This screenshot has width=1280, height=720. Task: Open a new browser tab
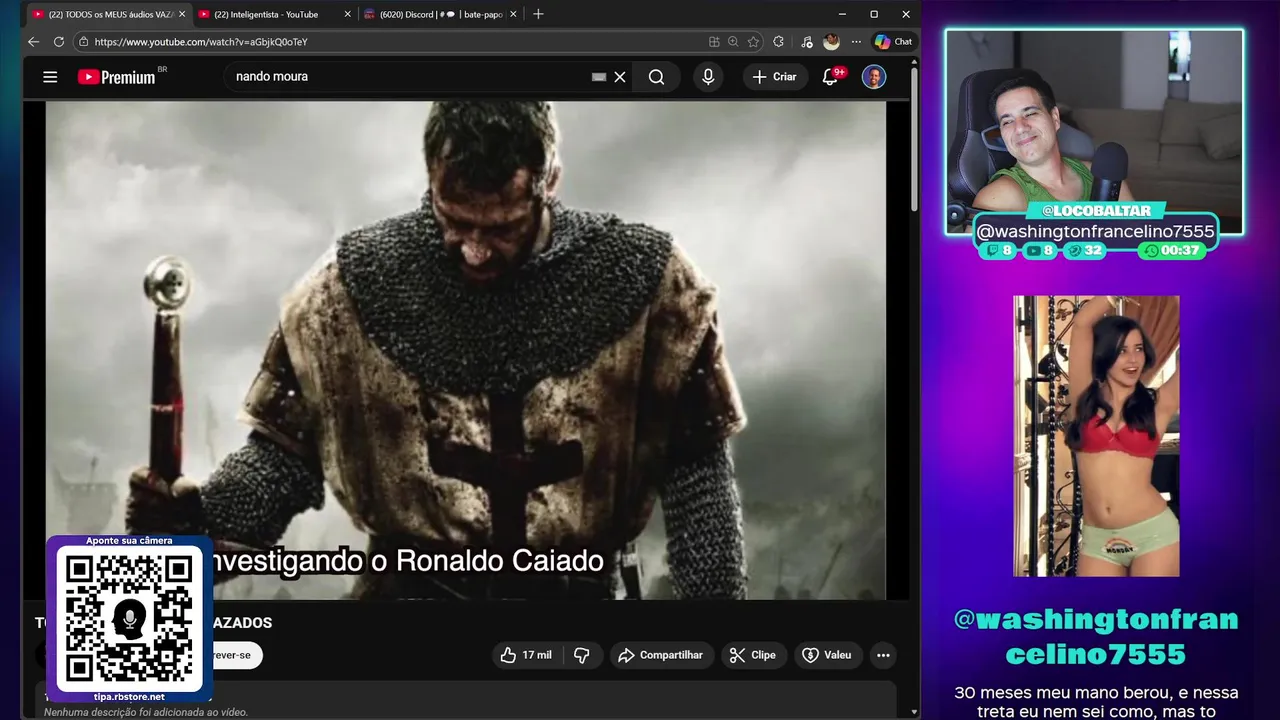(538, 14)
